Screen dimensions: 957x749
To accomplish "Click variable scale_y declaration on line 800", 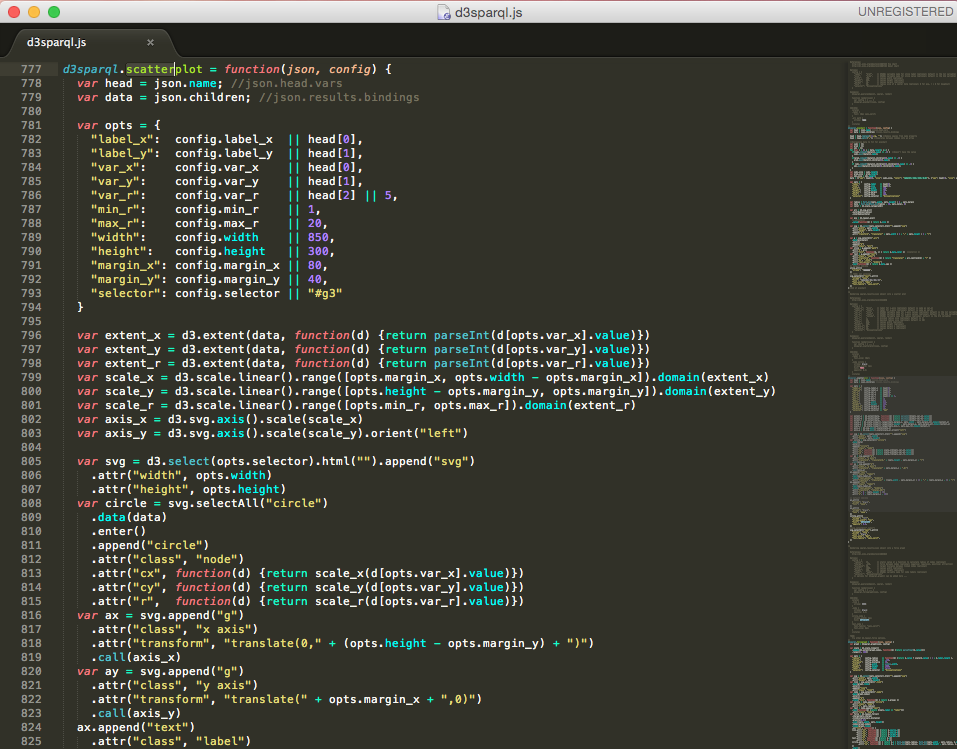I will 129,391.
